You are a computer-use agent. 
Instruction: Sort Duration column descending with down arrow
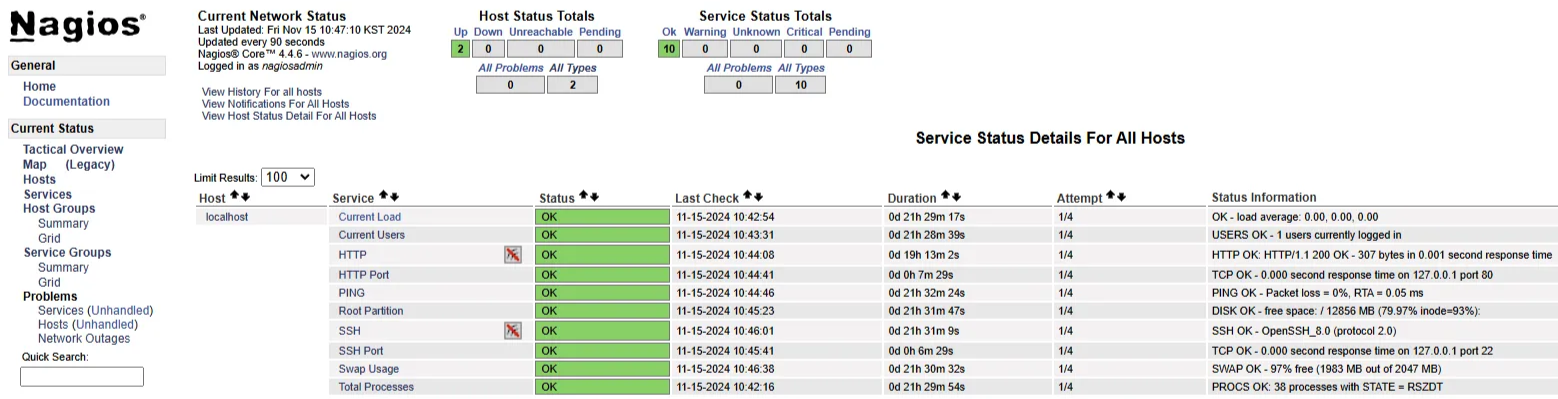(956, 196)
